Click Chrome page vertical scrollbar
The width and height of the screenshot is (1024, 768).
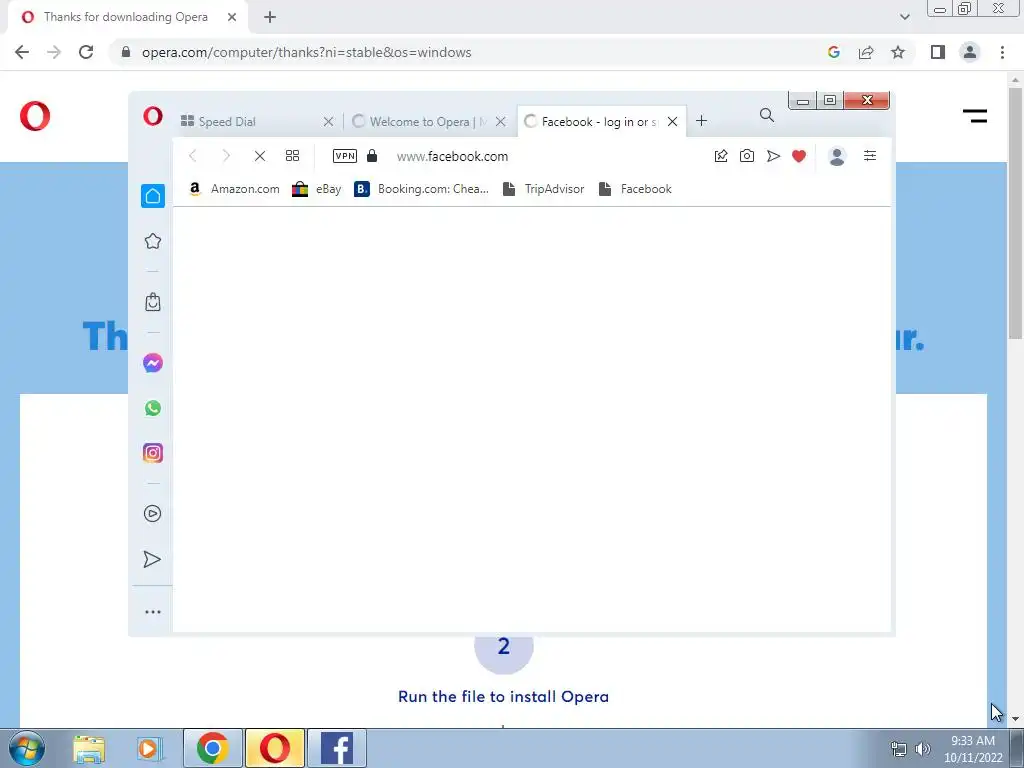click(1015, 212)
